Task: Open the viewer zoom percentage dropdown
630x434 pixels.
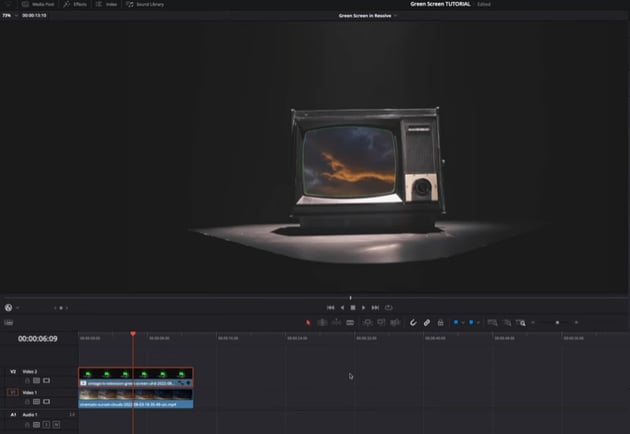Action: (x=10, y=15)
